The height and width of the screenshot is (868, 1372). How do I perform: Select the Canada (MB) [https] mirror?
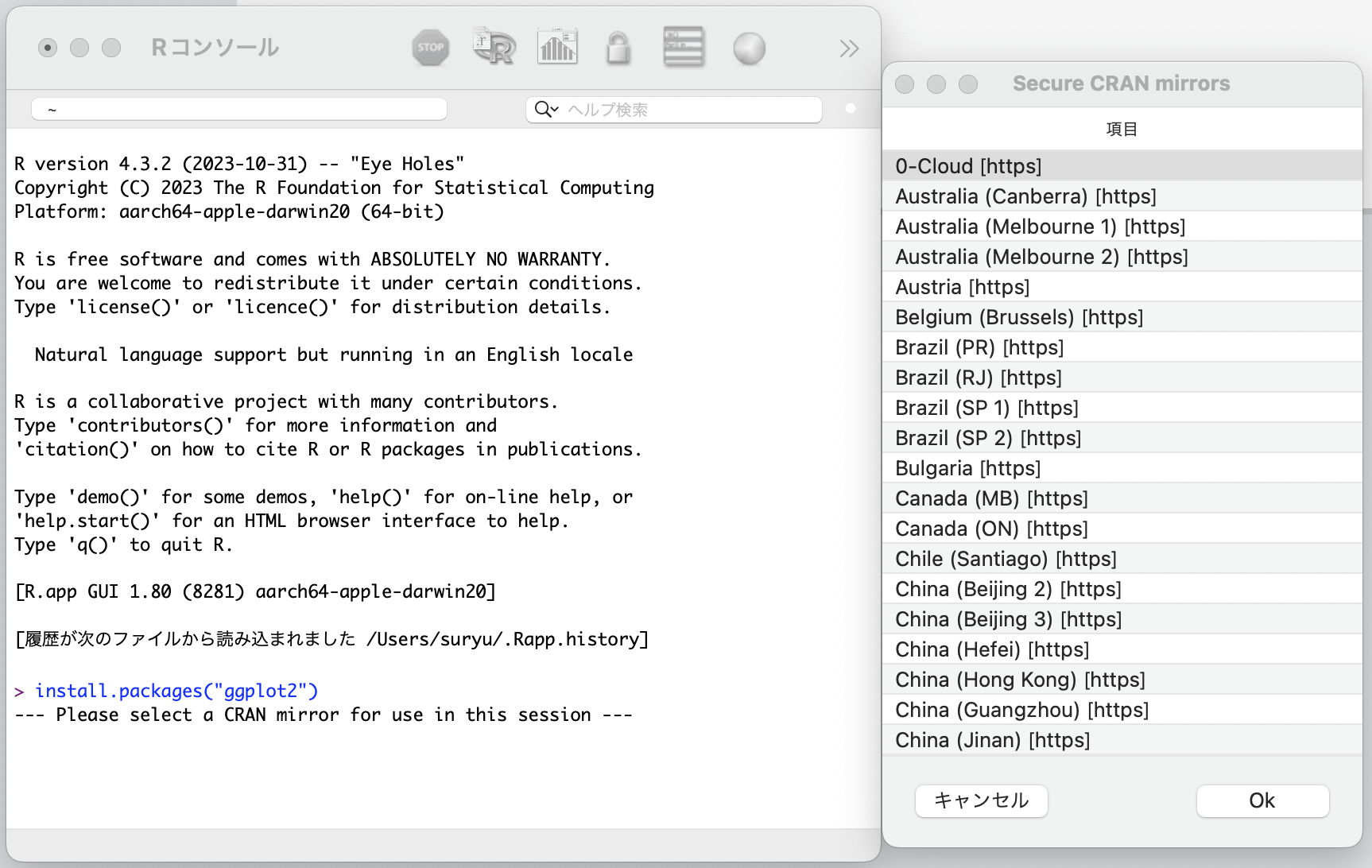(1122, 498)
